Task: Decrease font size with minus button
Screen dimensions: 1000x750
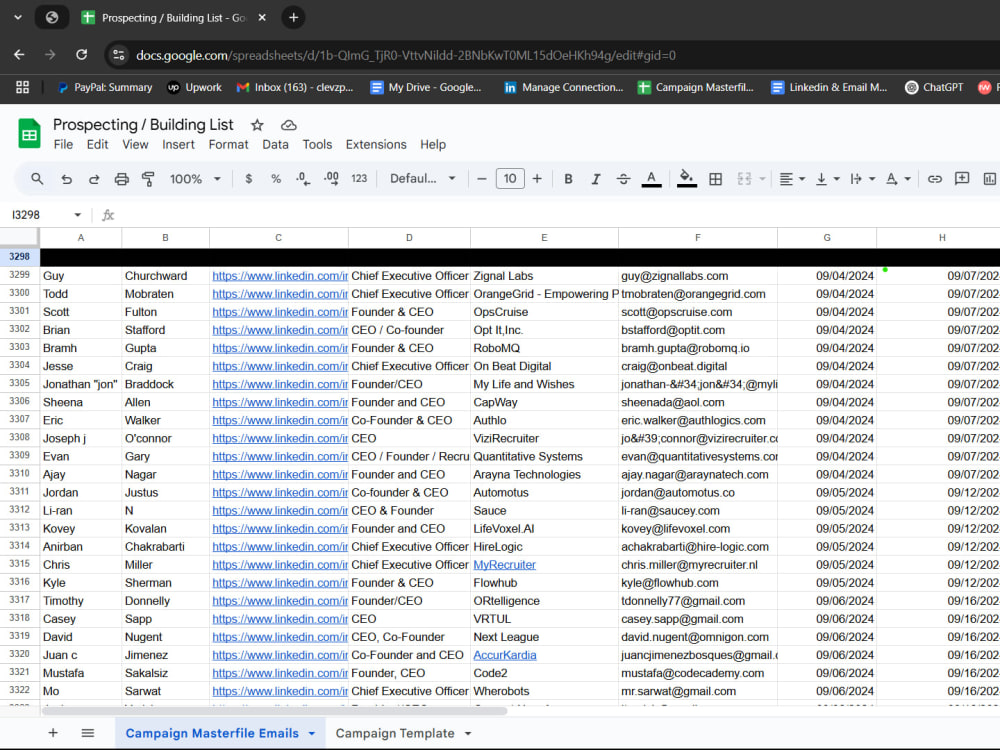Action: [482, 179]
